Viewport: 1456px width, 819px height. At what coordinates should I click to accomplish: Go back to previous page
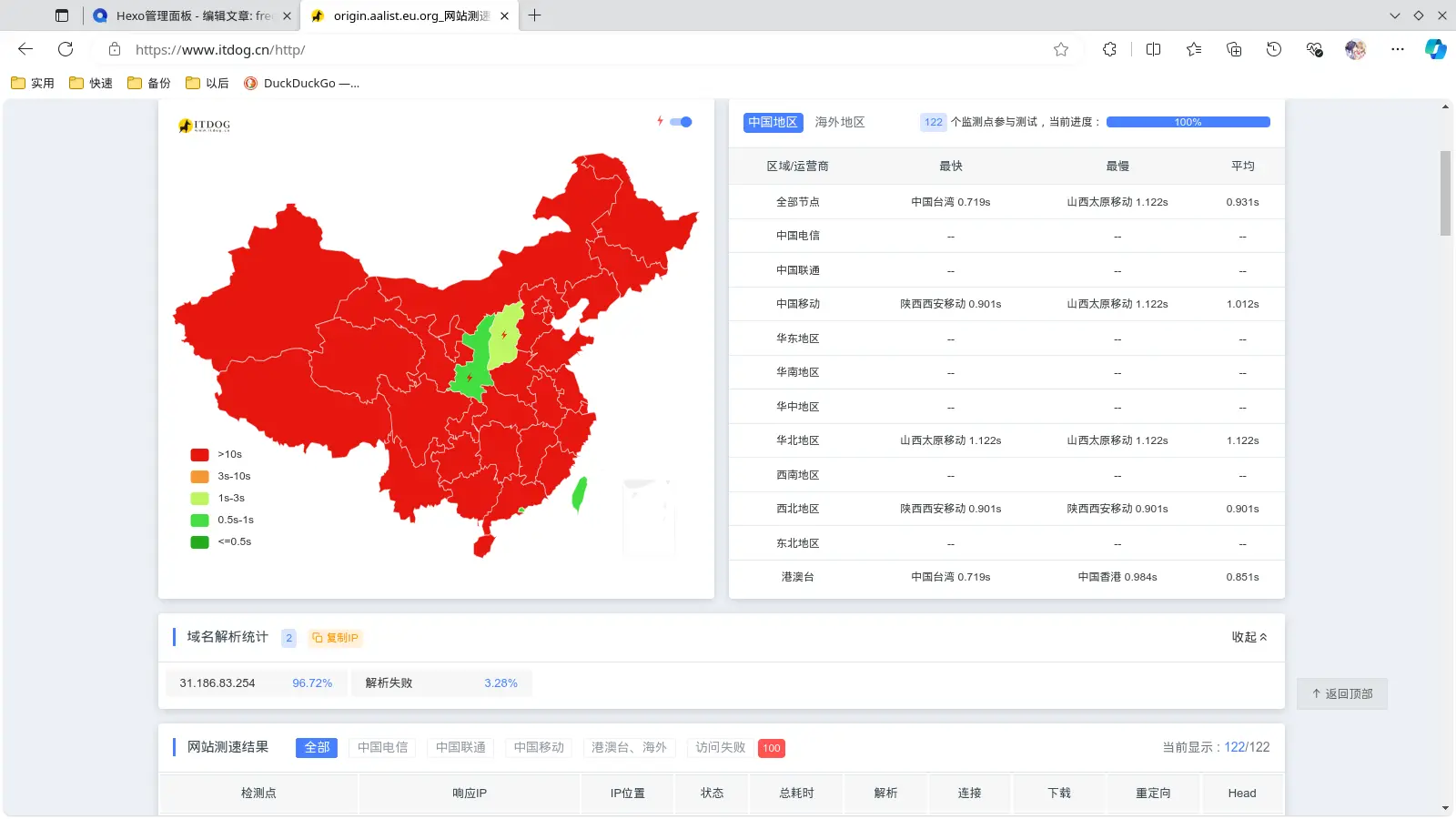pyautogui.click(x=25, y=49)
